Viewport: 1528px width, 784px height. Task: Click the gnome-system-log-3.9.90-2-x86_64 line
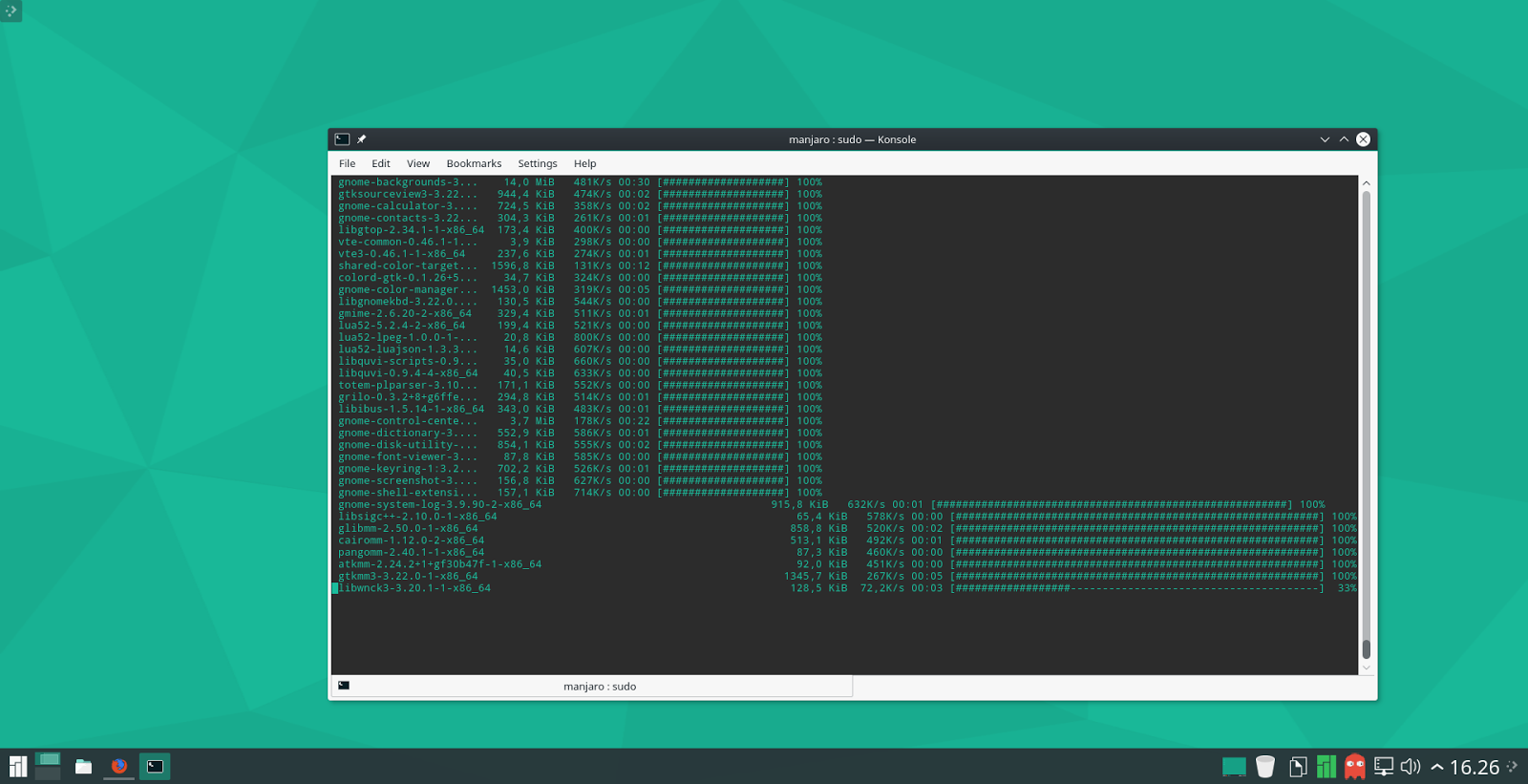coord(831,504)
